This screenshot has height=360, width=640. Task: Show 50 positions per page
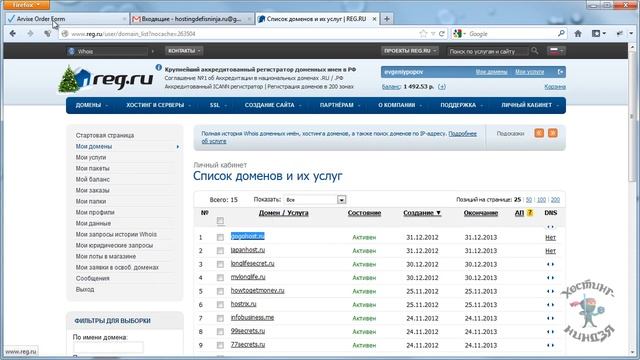click(529, 200)
